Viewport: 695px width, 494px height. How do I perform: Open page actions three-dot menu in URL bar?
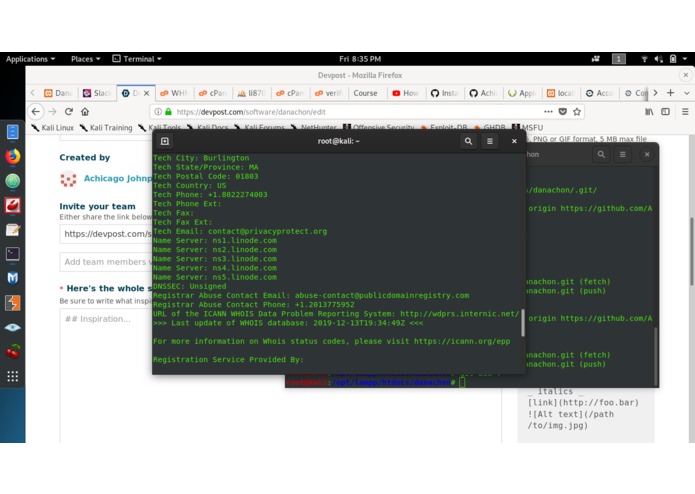click(x=548, y=112)
